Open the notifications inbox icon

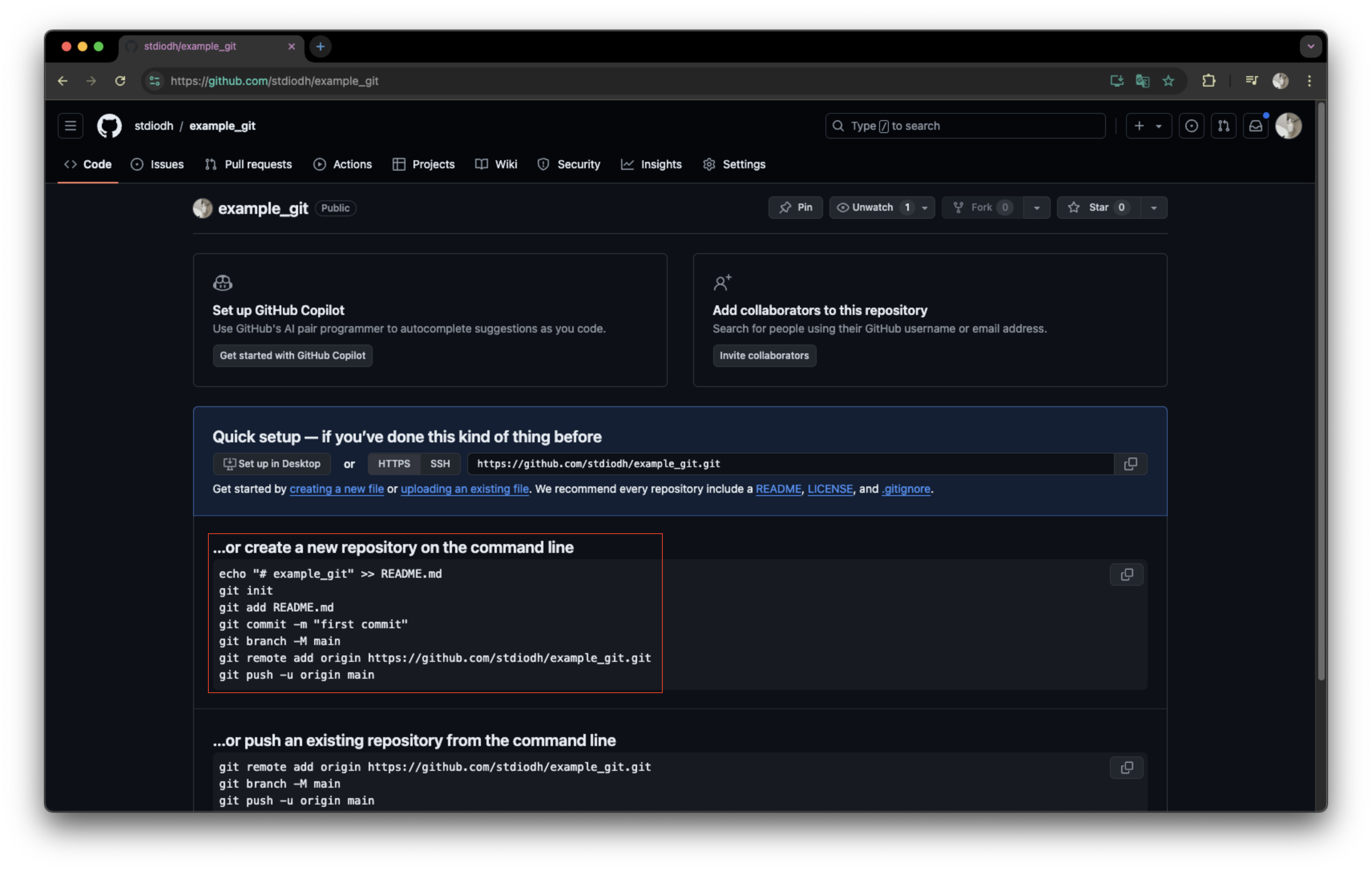click(1255, 126)
